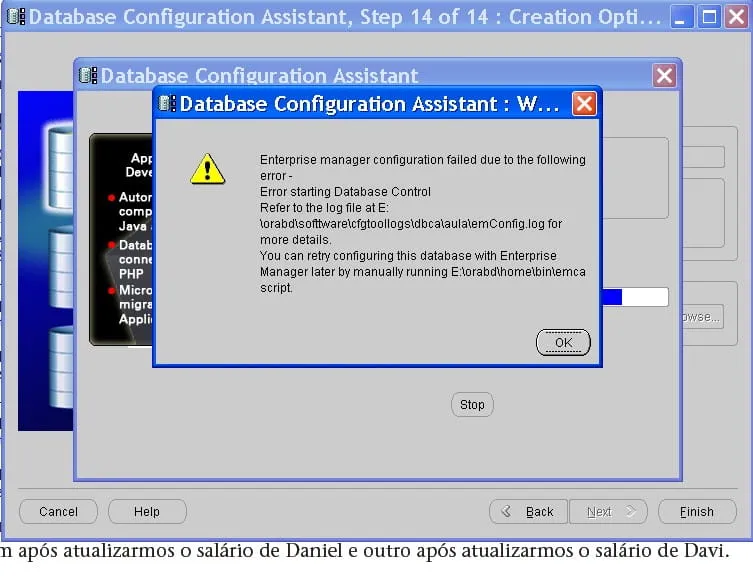Screen dimensions: 753x581
Task: Close the main Step 14 window
Action: point(737,17)
